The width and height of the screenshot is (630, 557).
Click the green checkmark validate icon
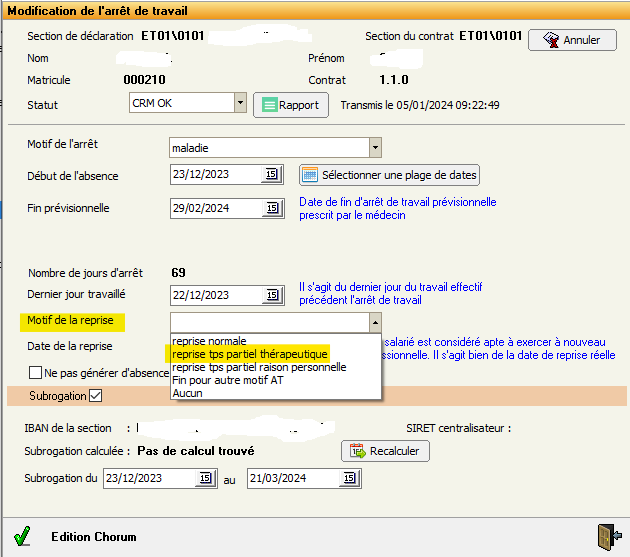pyautogui.click(x=22, y=536)
